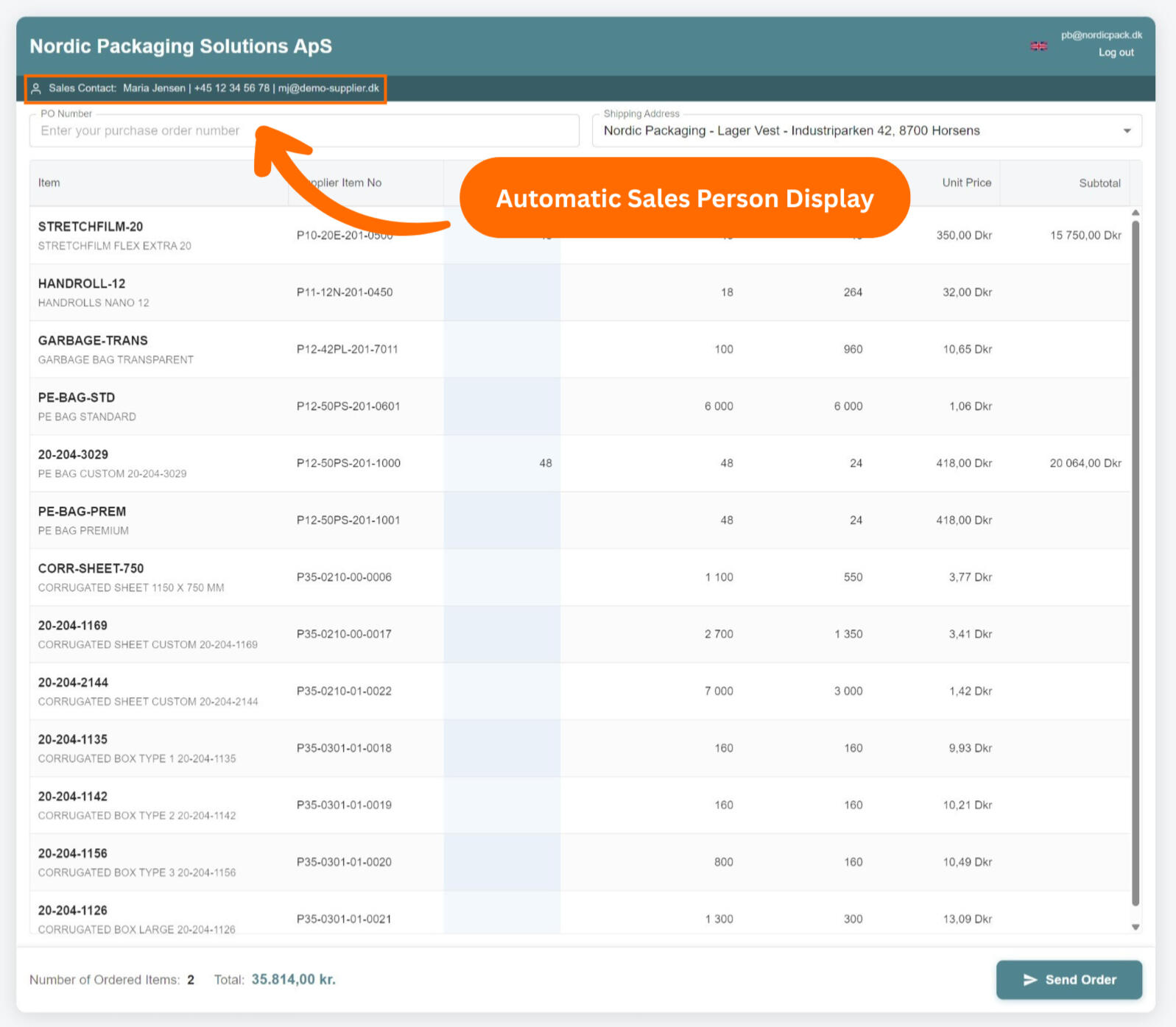Viewport: 1176px width, 1027px height.
Task: Click the Subtotal column header
Action: (x=1099, y=183)
